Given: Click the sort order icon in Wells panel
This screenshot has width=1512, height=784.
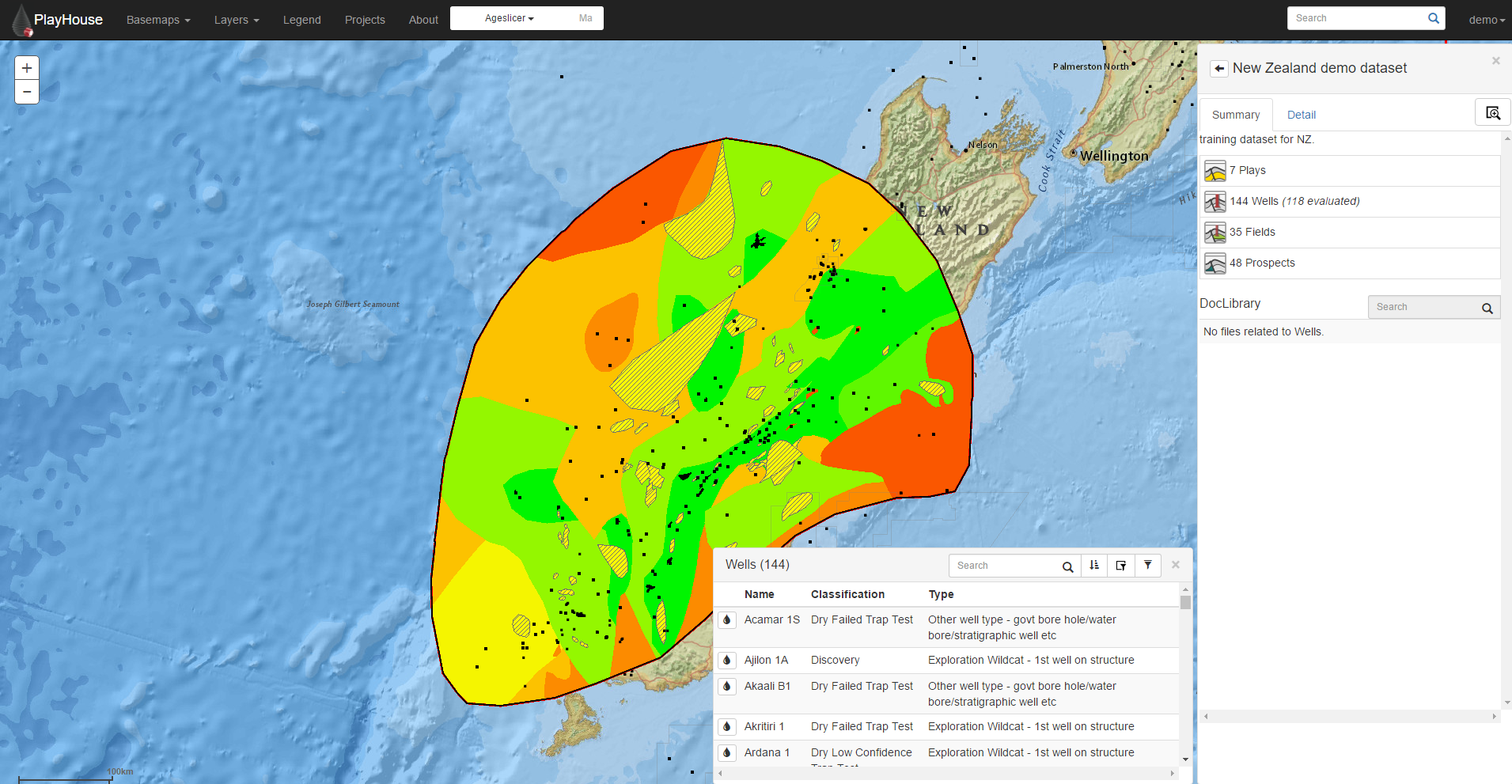Looking at the screenshot, I should (1094, 565).
